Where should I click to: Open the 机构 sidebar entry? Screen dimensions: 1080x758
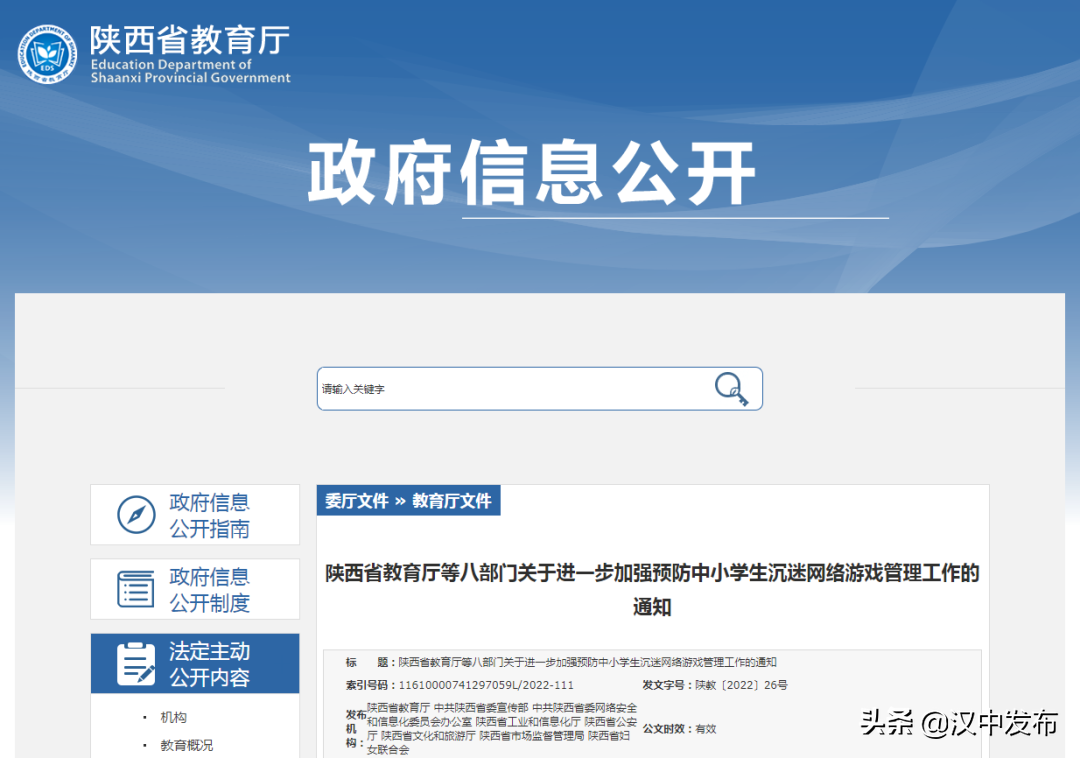(174, 717)
